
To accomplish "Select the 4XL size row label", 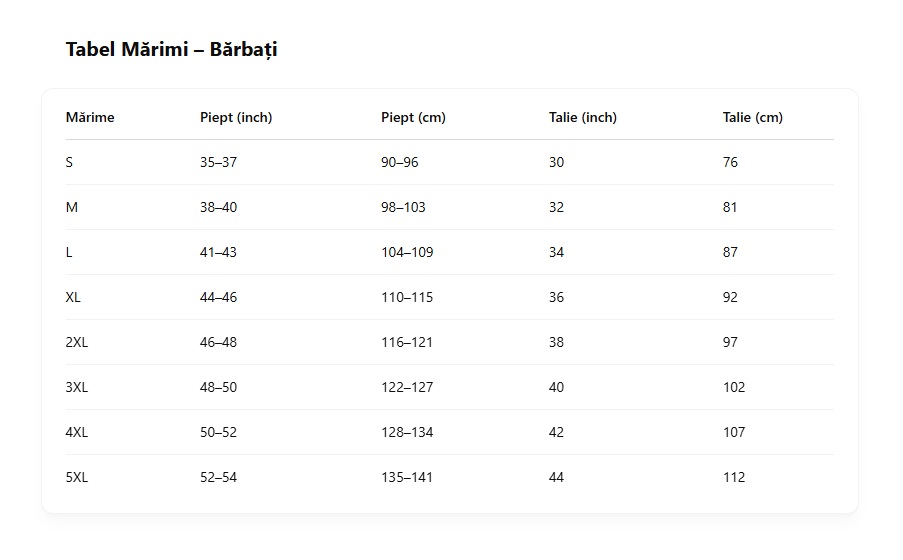I will [77, 432].
